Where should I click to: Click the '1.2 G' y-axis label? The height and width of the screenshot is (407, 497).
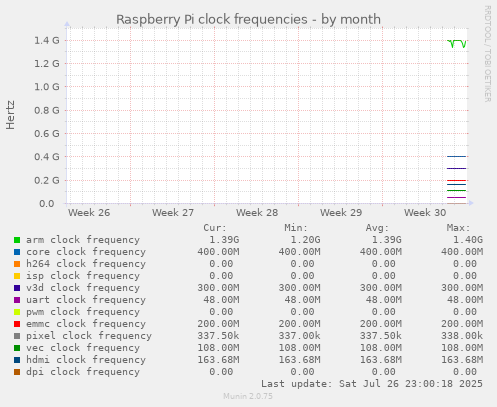47,64
